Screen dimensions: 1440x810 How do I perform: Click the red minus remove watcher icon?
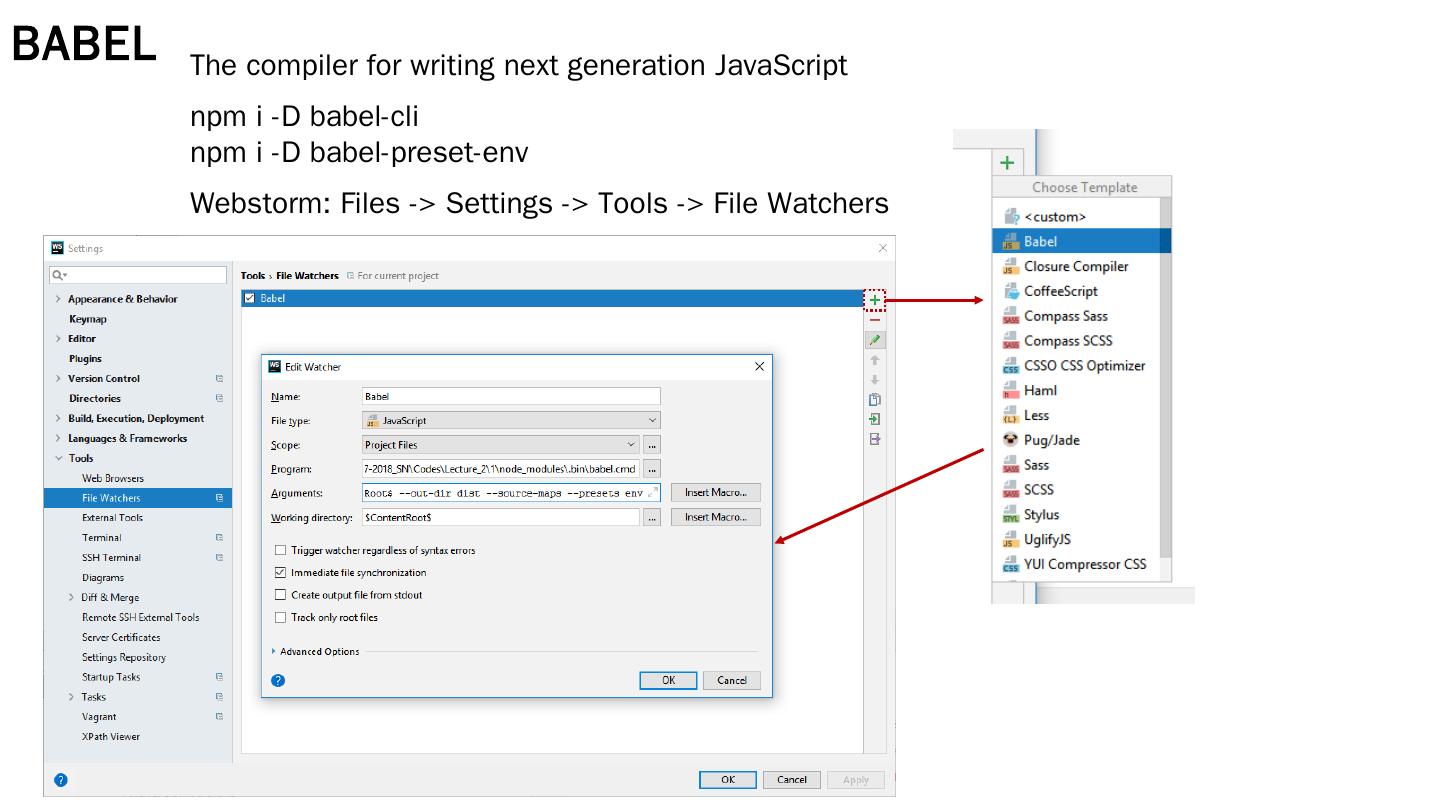(875, 320)
